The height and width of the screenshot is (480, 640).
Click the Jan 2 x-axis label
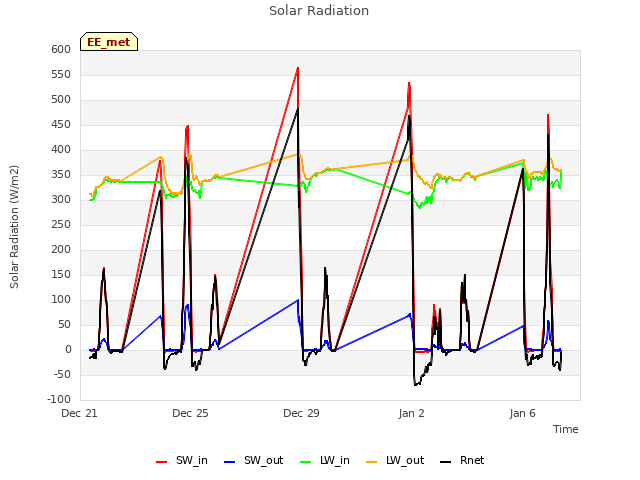coord(412,413)
